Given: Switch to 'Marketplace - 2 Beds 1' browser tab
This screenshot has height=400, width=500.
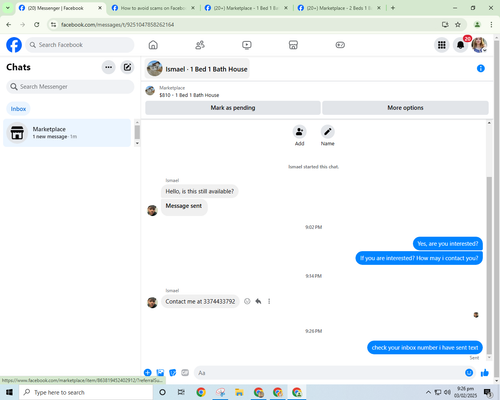Looking at the screenshot, I should point(339,8).
